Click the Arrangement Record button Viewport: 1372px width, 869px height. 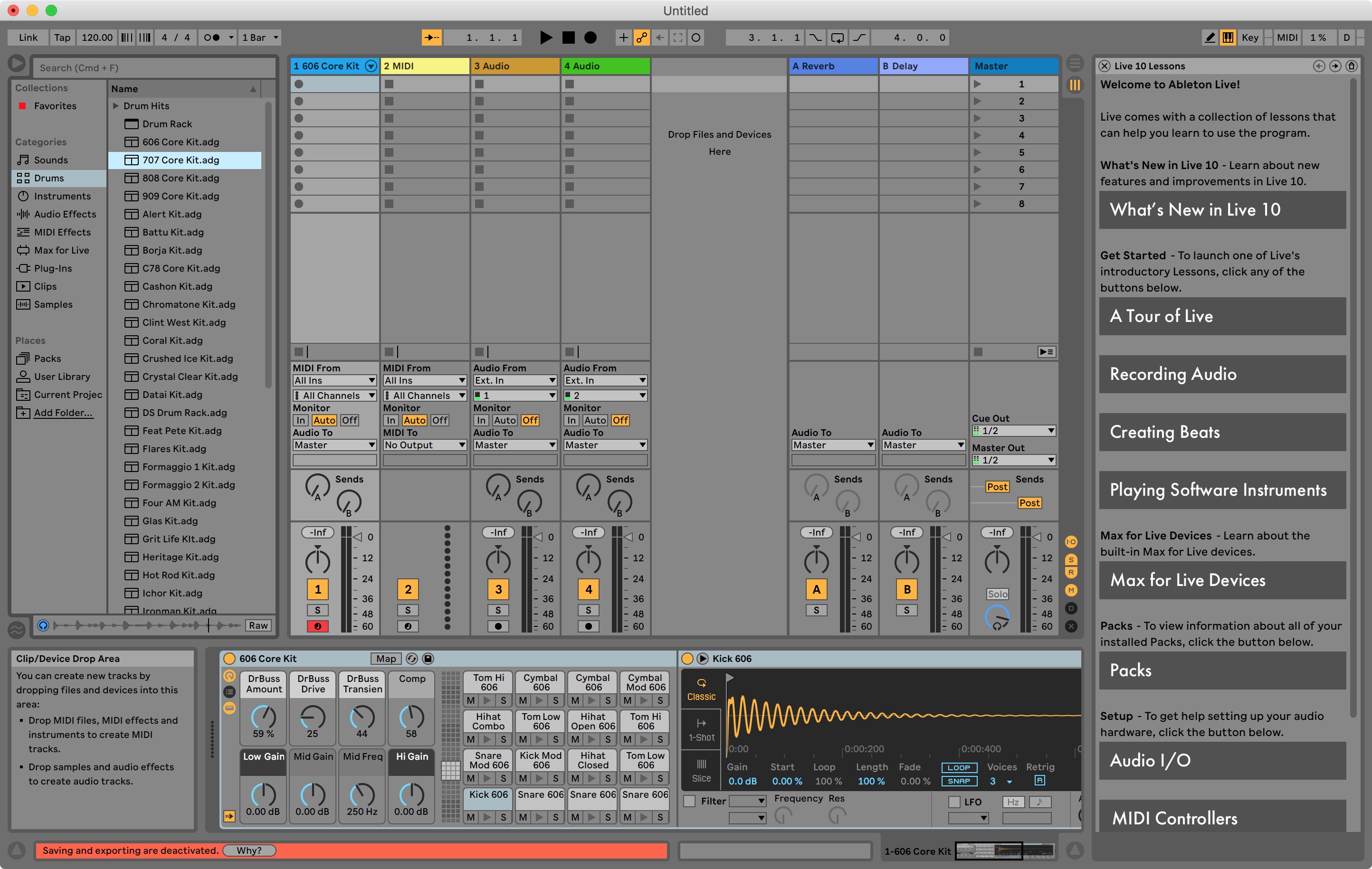pyautogui.click(x=591, y=38)
